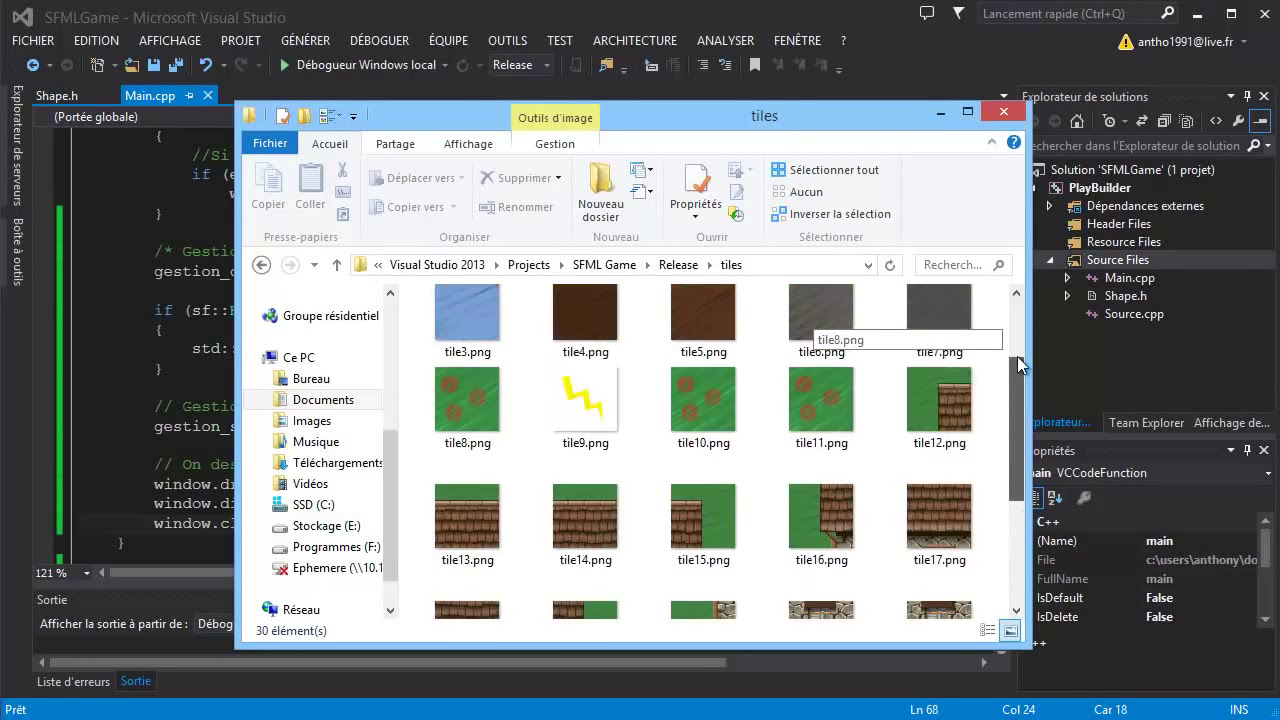This screenshot has width=1280, height=720.
Task: Select the tile3.png blue thumbnail
Action: tap(467, 312)
